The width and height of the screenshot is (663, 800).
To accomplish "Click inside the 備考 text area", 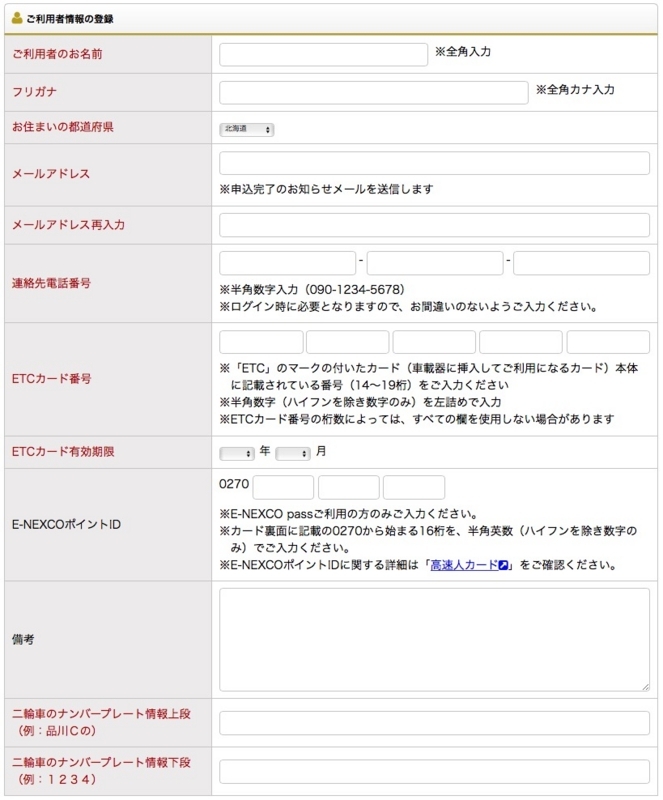I will 434,640.
